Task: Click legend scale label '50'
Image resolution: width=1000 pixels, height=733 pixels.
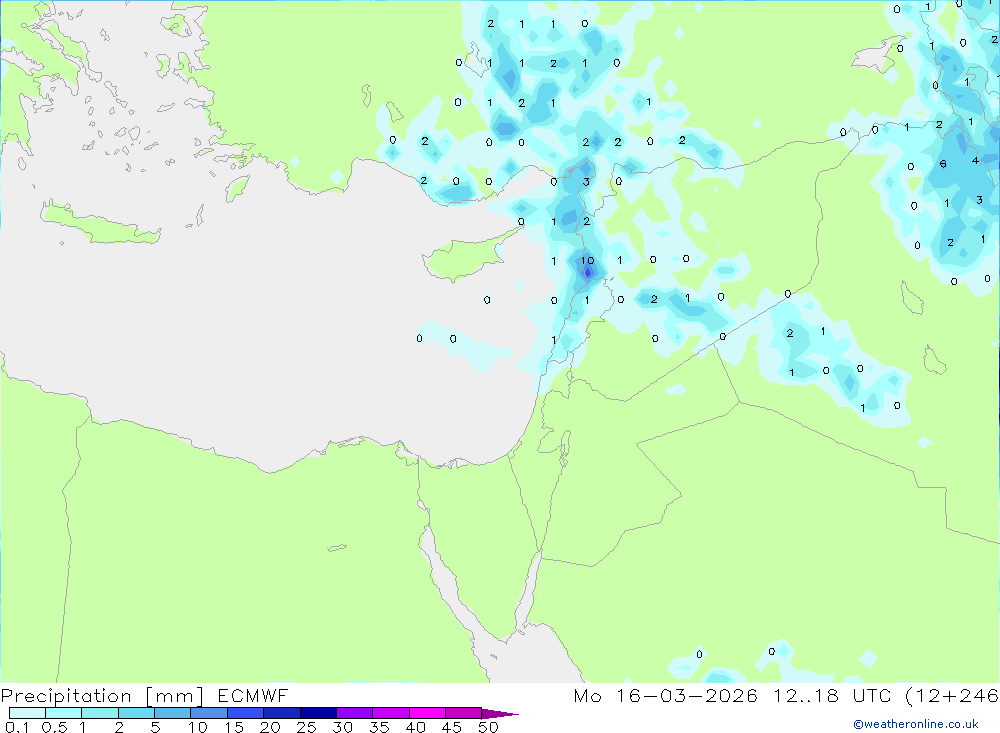Action: coord(489,727)
